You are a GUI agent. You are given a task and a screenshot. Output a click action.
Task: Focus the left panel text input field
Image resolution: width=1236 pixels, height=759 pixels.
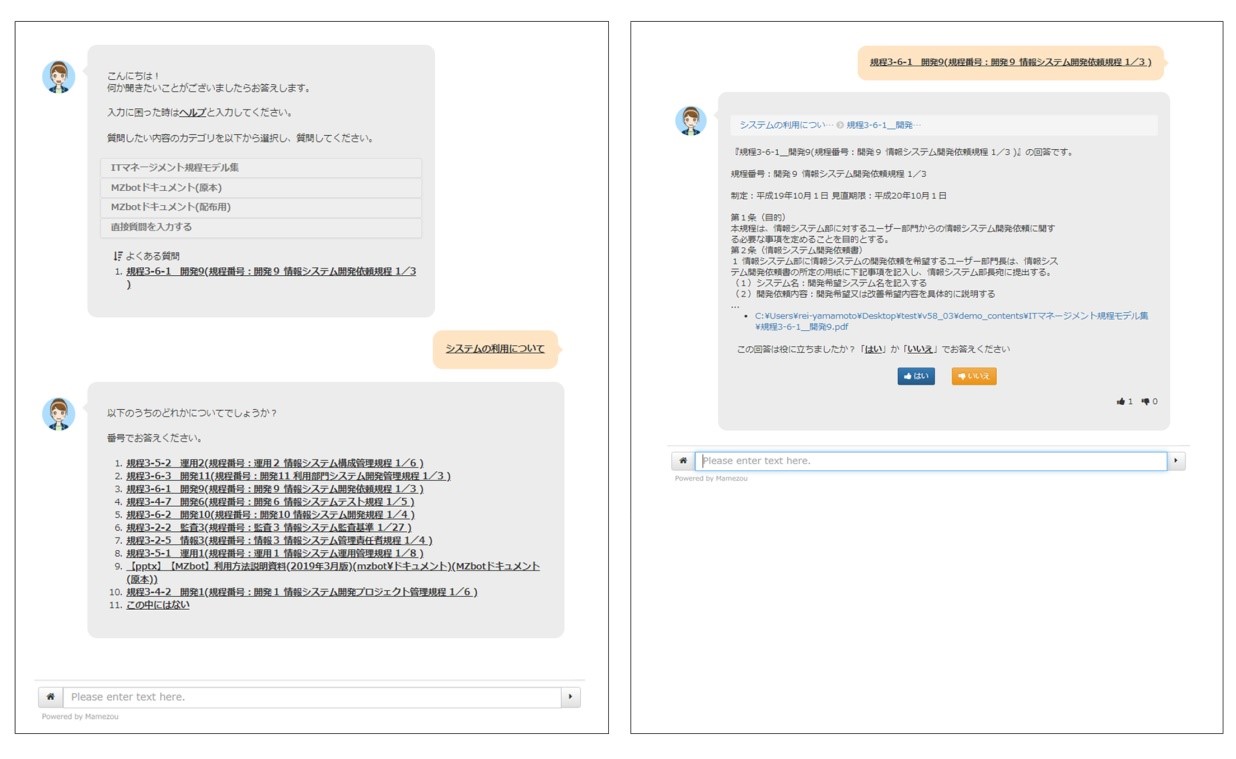pyautogui.click(x=311, y=697)
